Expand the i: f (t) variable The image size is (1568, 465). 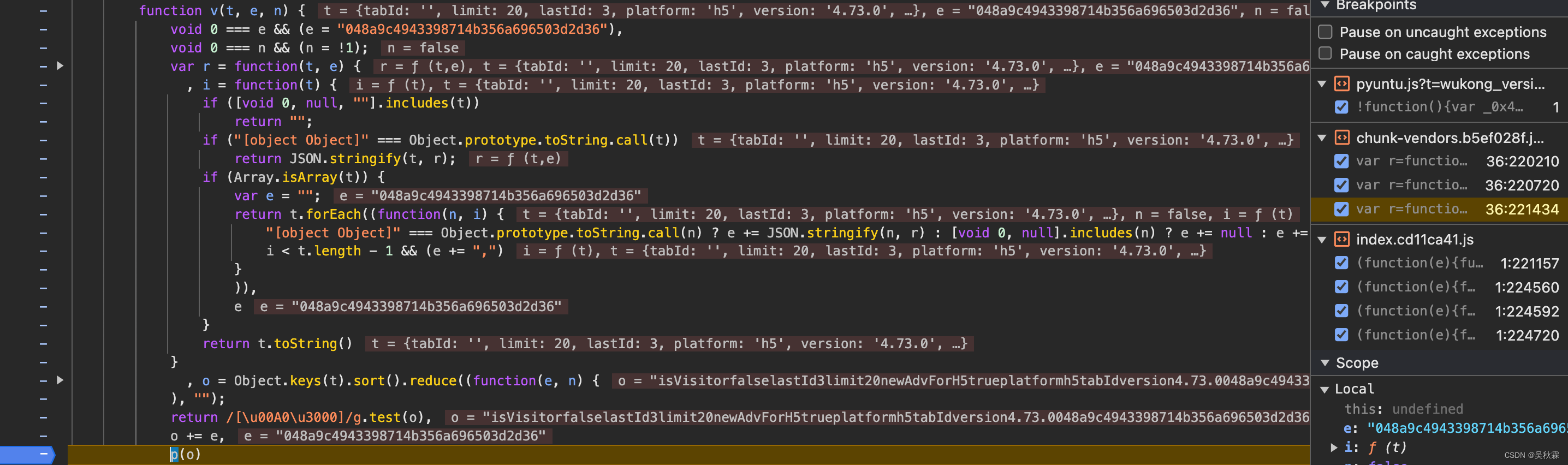click(x=1334, y=448)
